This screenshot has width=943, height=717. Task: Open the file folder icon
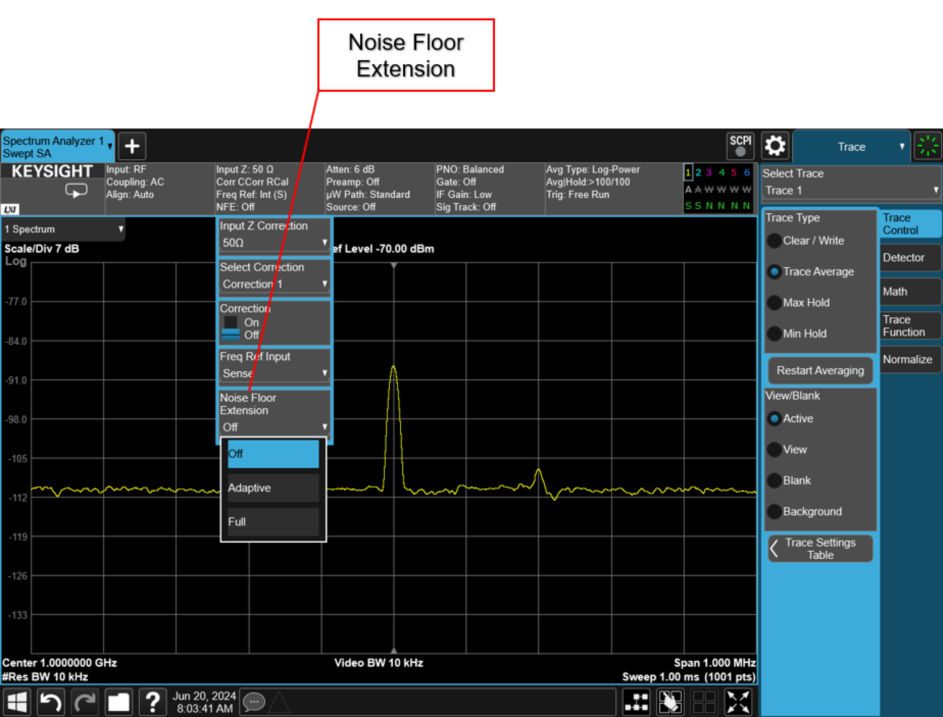click(x=119, y=701)
